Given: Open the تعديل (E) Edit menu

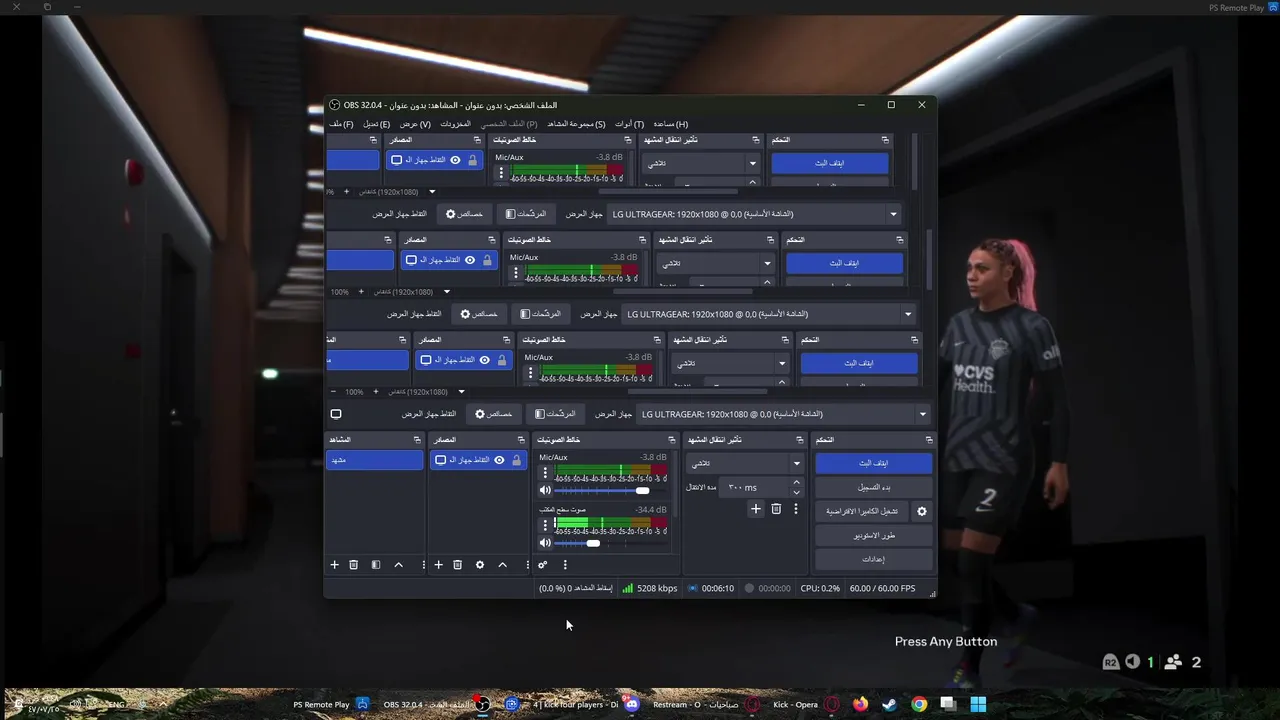Looking at the screenshot, I should [376, 124].
